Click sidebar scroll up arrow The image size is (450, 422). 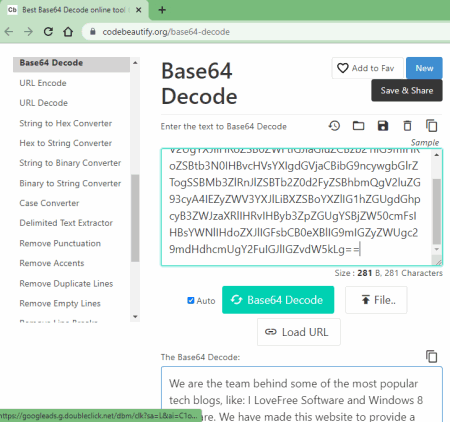(135, 62)
